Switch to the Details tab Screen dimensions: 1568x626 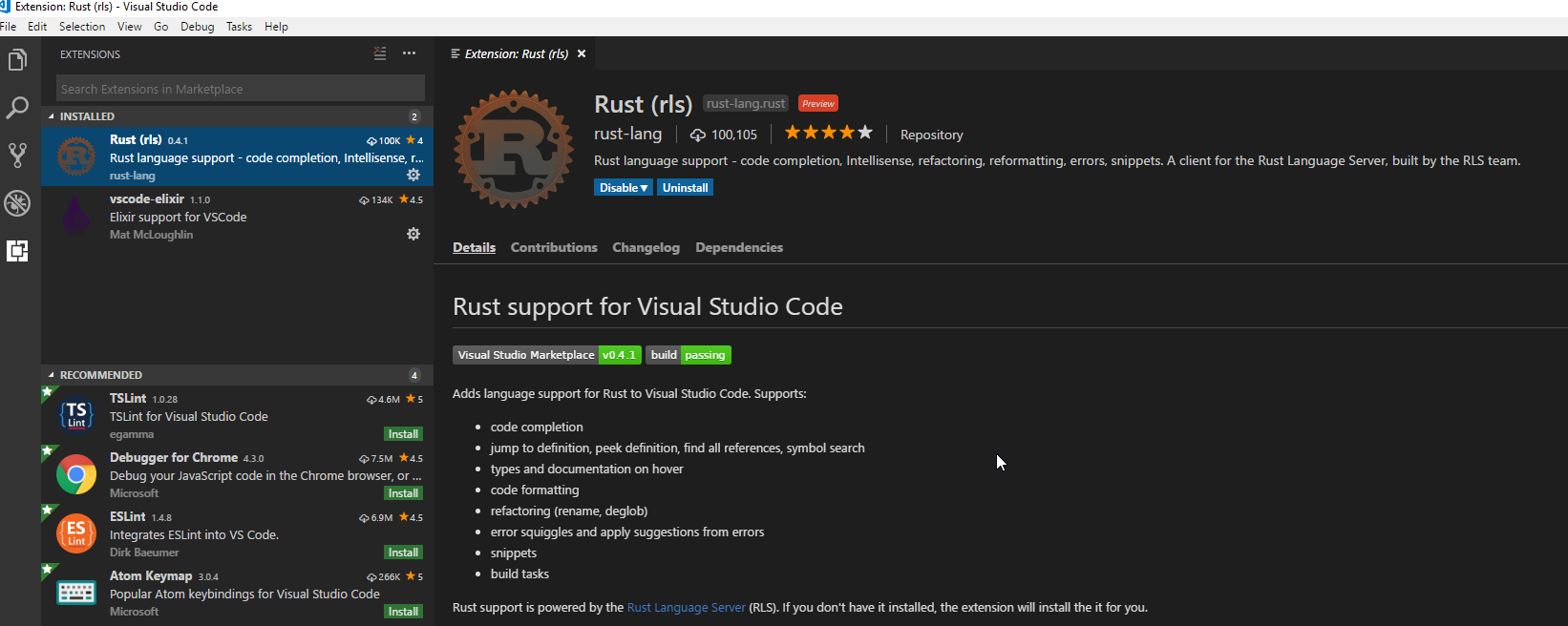(x=474, y=247)
